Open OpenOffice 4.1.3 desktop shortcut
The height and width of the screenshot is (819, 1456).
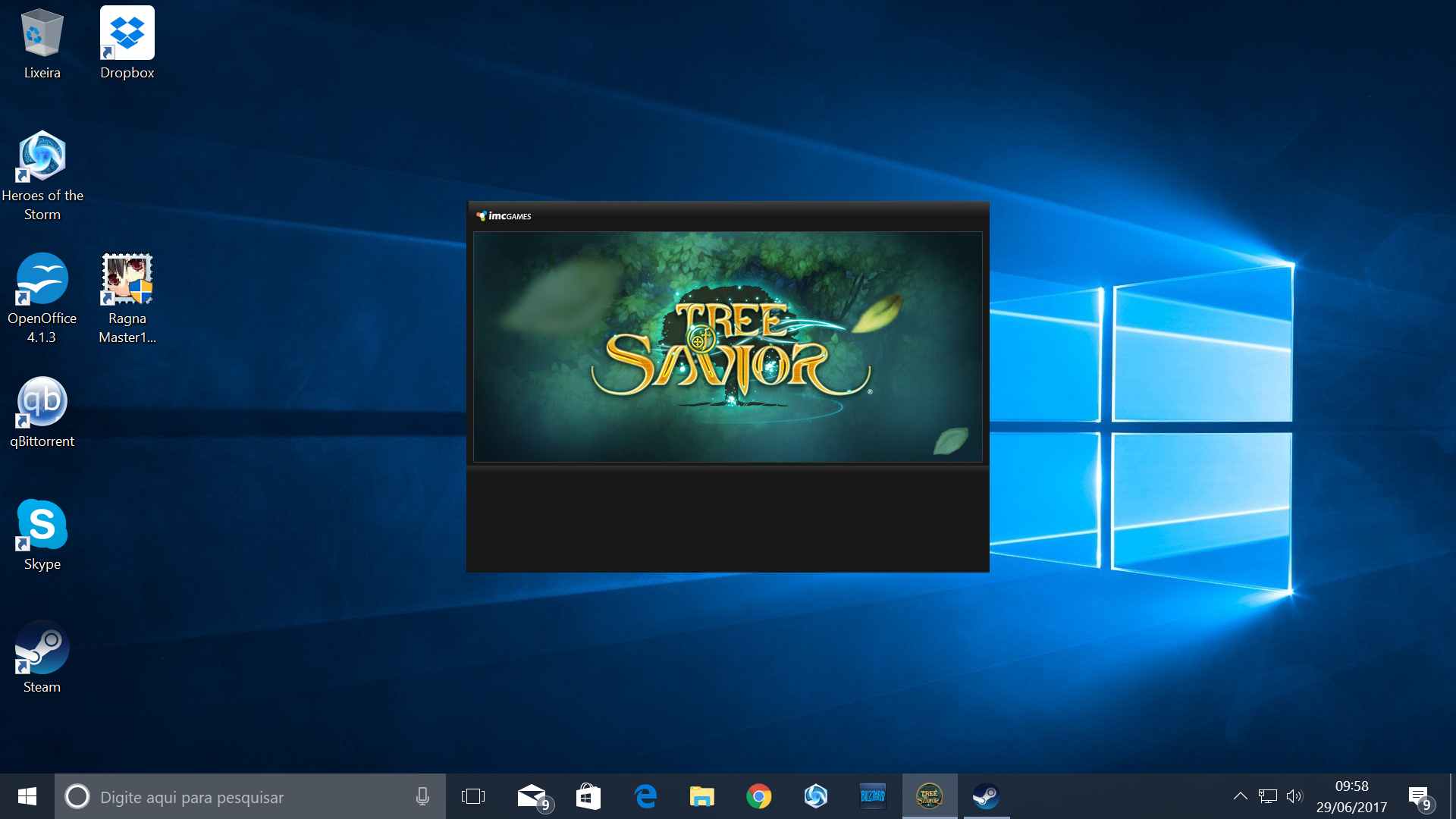click(42, 280)
